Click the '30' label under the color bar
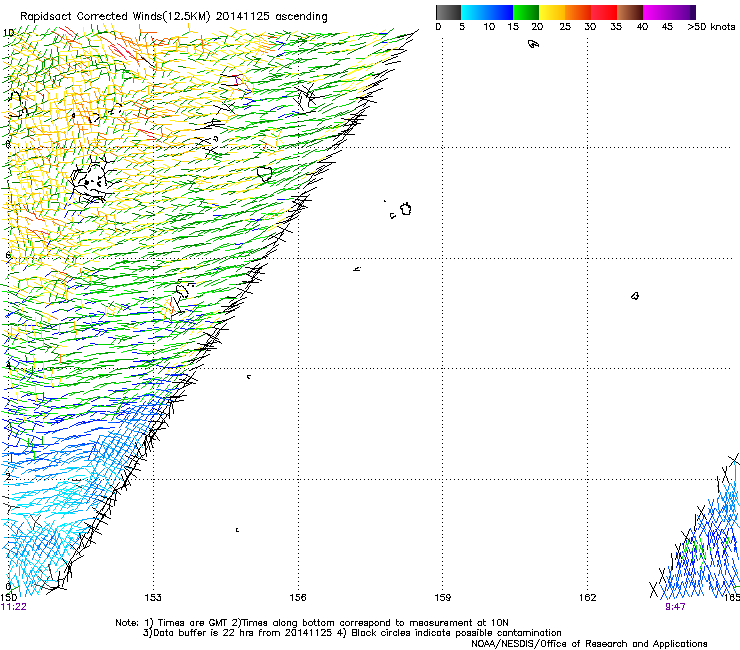Viewport: 740px width, 650px height. point(590,27)
